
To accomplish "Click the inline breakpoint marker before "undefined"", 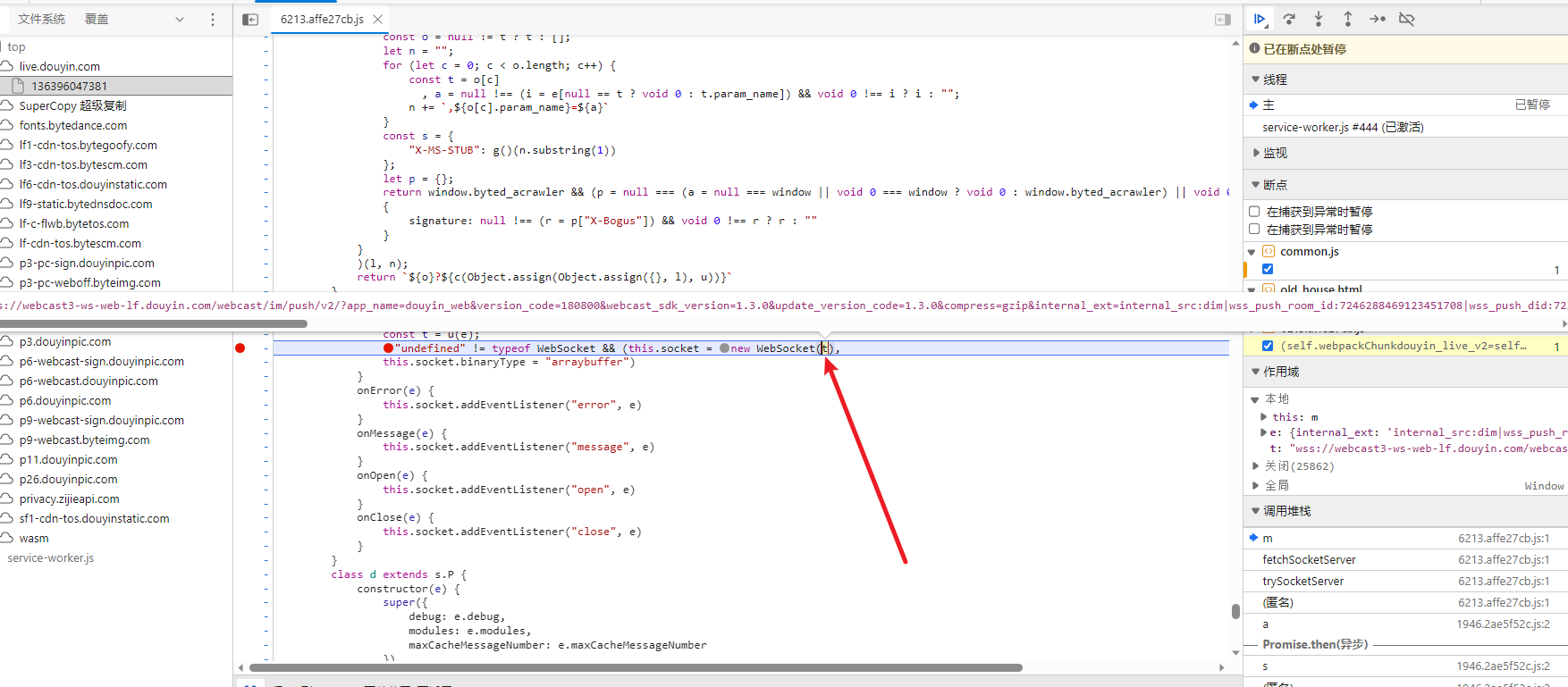I will pos(388,348).
